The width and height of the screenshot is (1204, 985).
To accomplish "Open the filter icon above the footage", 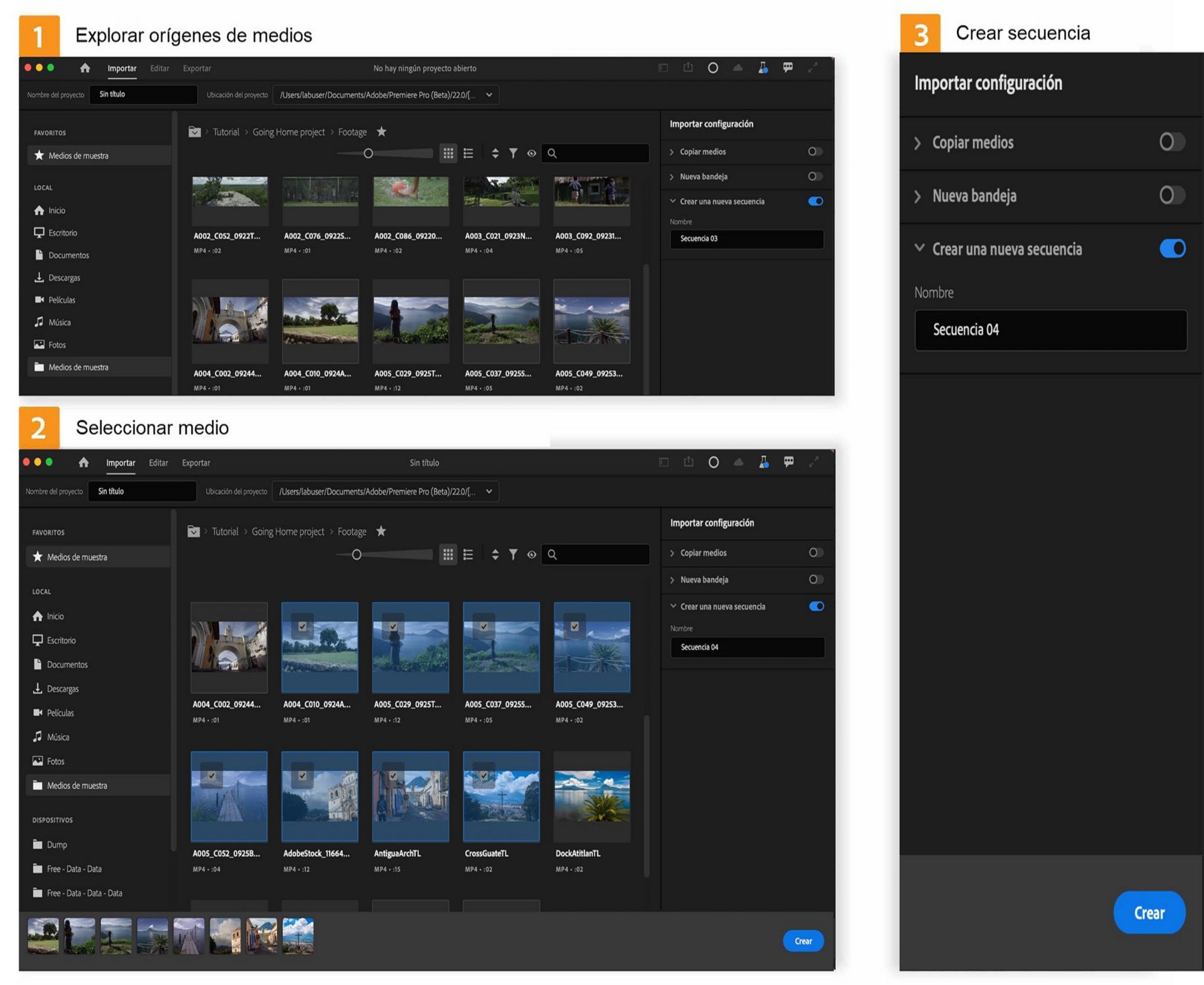I will point(513,152).
